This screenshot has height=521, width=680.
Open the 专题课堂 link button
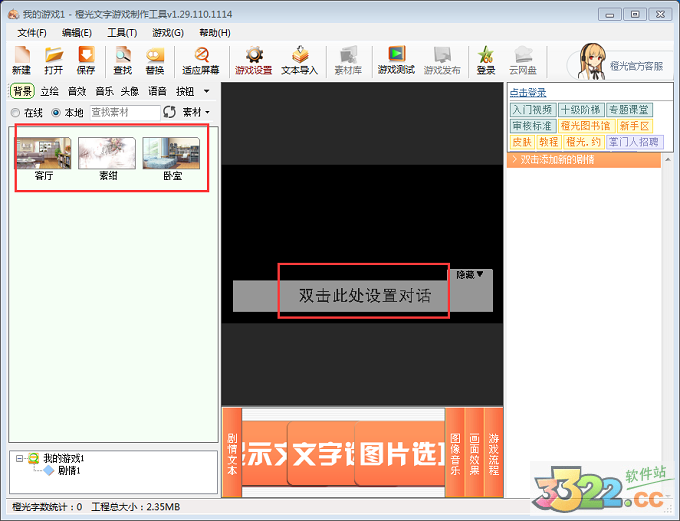coord(629,110)
